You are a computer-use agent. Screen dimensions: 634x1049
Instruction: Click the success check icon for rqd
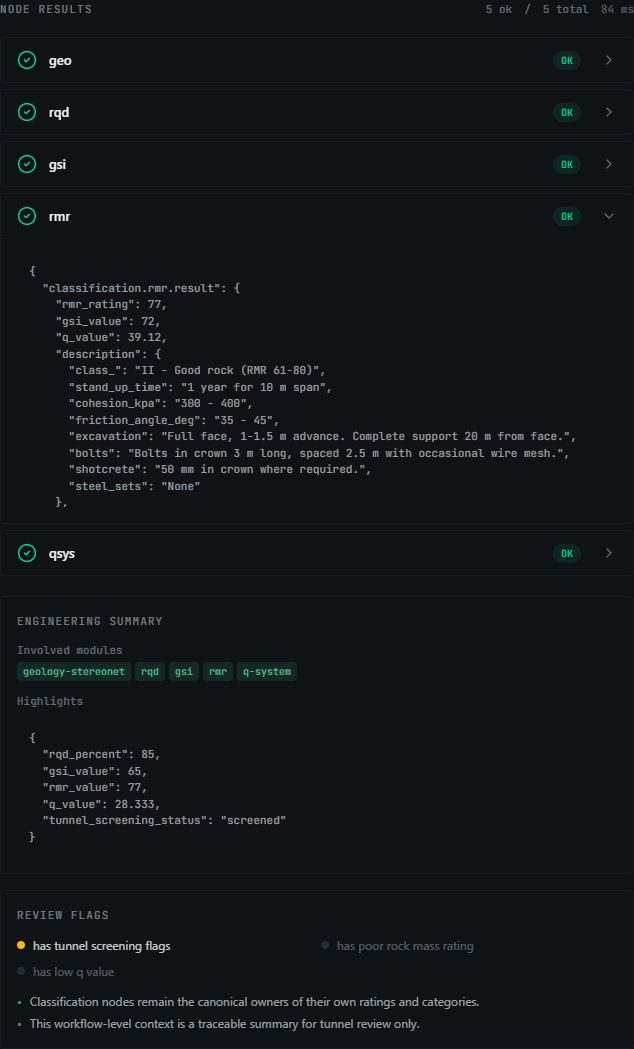(27, 112)
